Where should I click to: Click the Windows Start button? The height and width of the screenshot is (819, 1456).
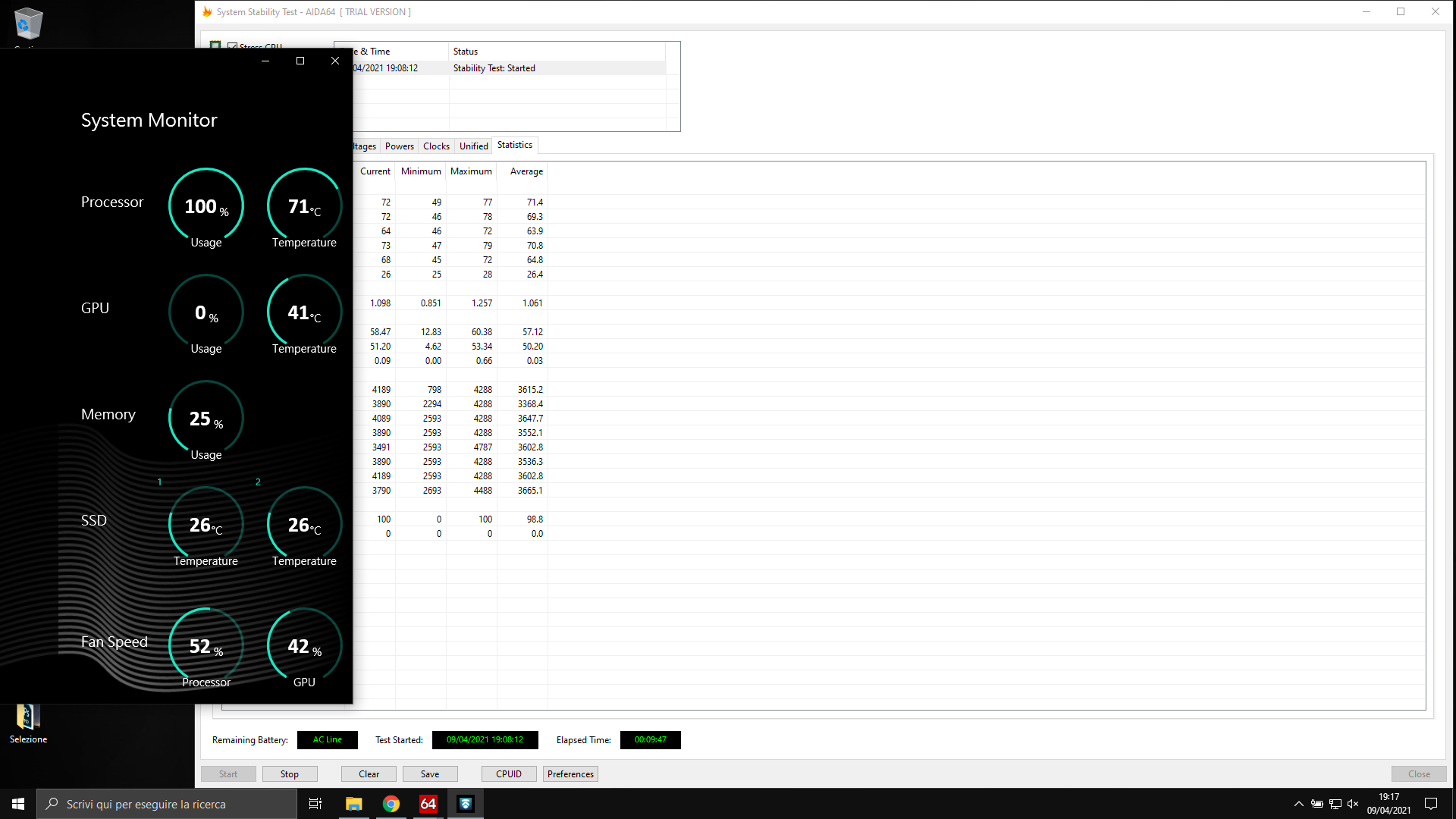(18, 804)
